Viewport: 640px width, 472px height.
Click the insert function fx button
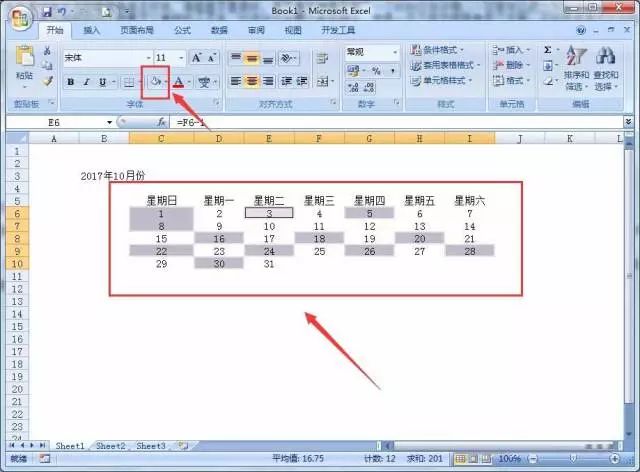tap(161, 122)
